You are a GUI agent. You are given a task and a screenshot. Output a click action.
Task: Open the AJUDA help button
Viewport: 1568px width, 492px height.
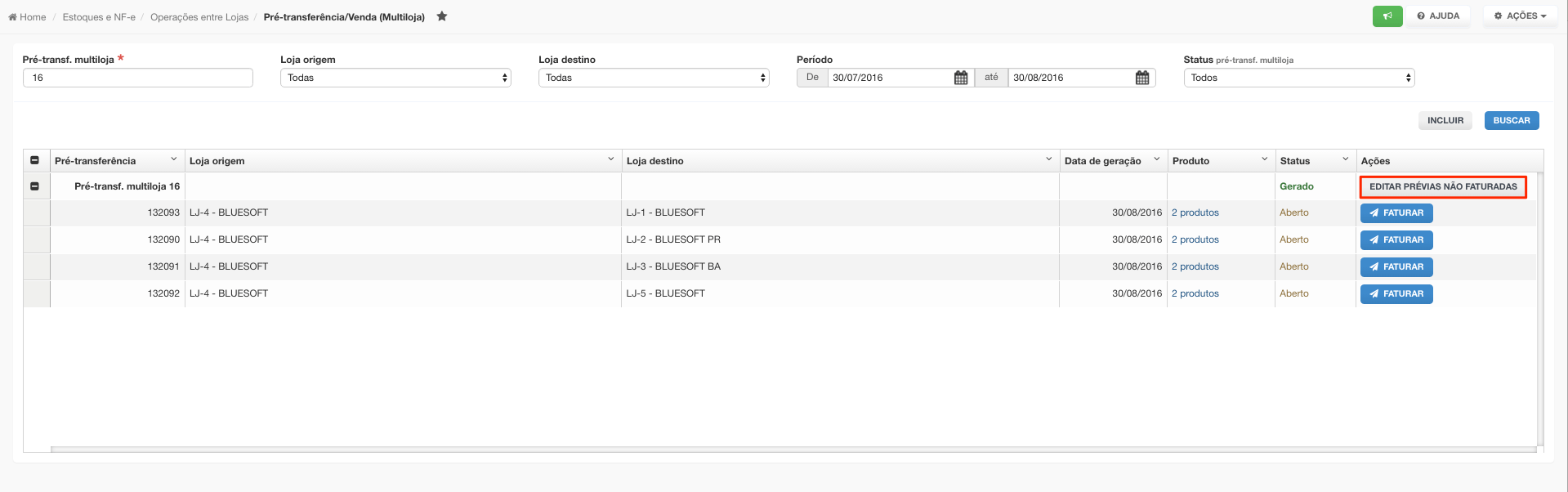click(1438, 16)
